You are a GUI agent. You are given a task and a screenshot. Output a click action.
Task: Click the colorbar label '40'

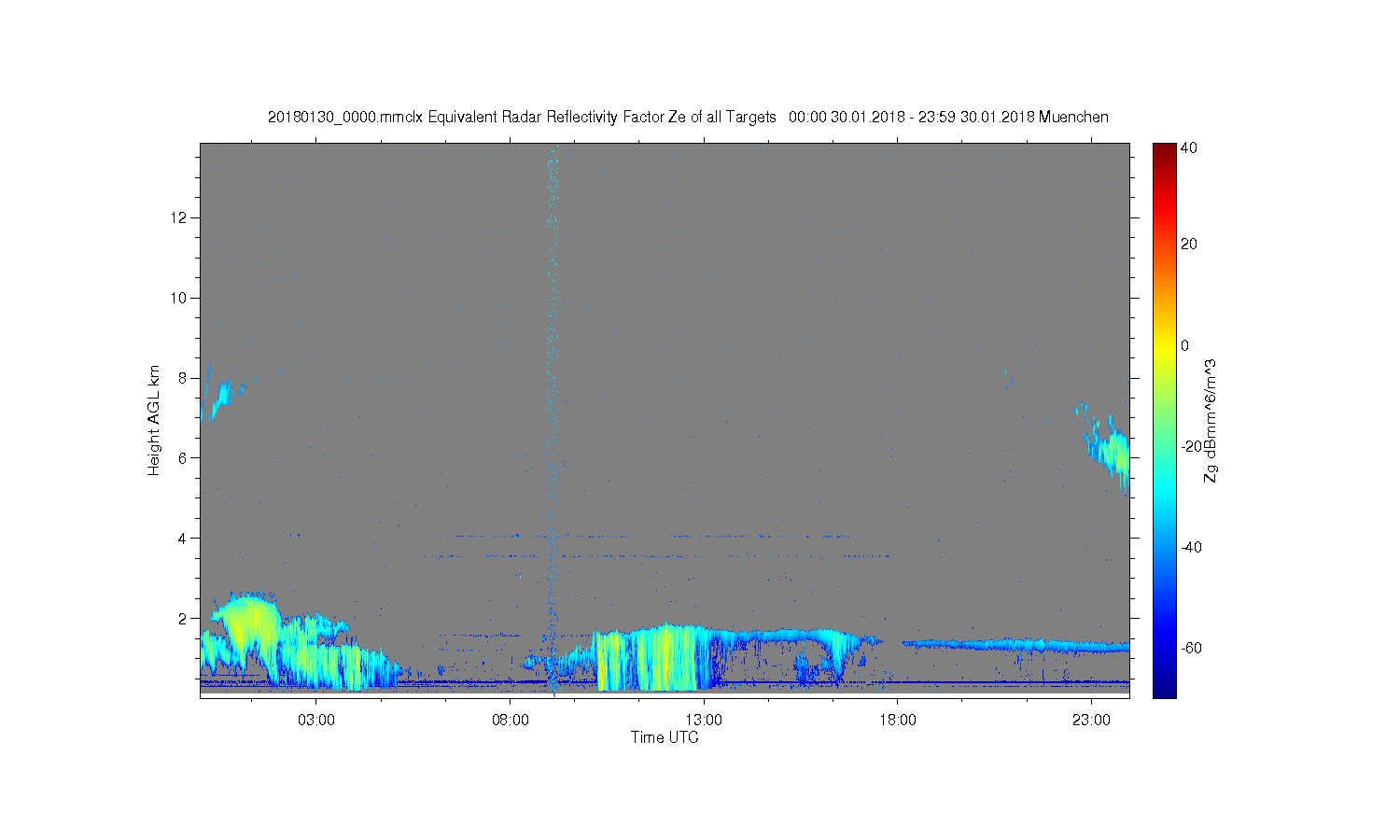pyautogui.click(x=1189, y=147)
